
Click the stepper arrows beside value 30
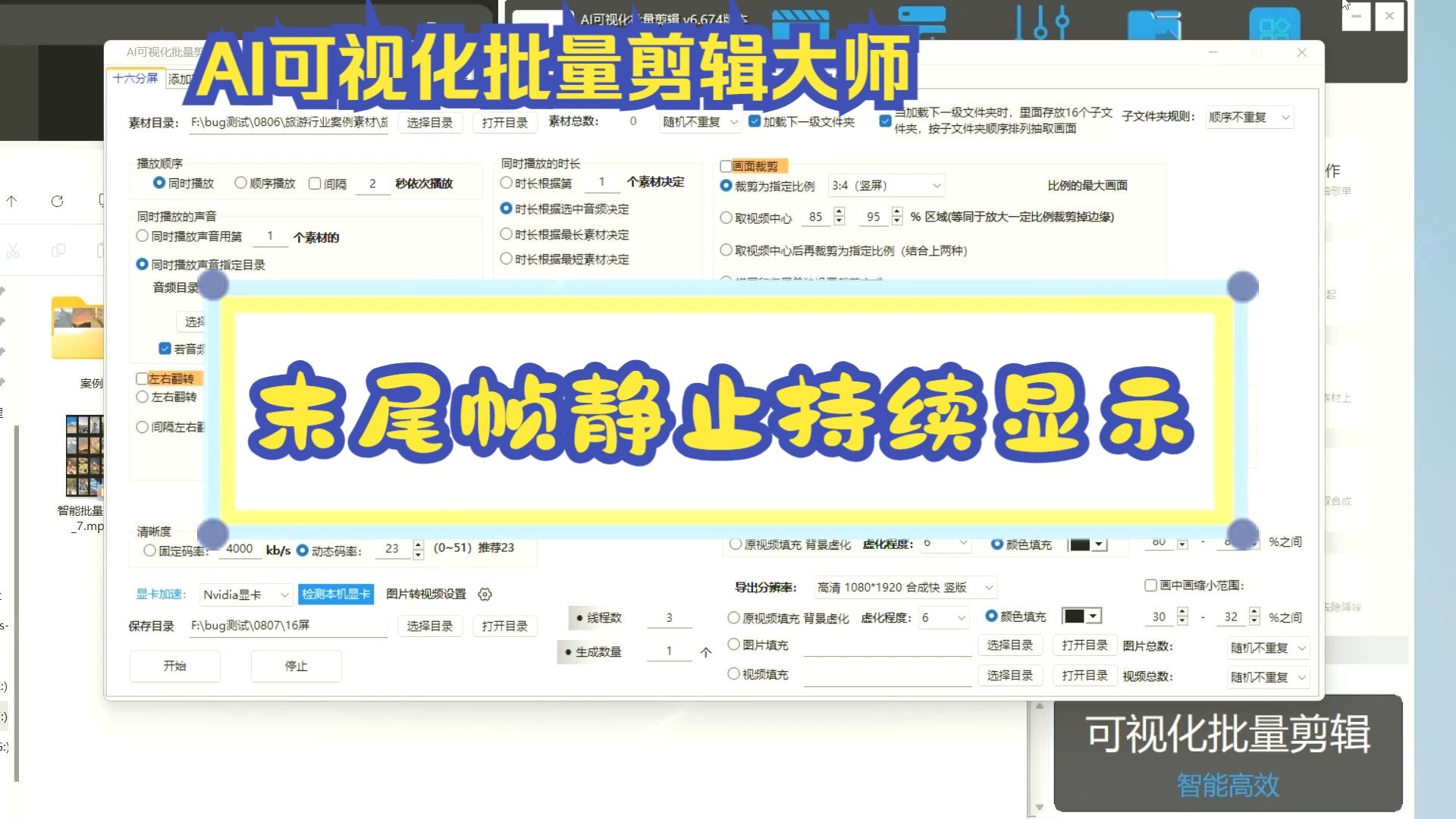click(1182, 617)
